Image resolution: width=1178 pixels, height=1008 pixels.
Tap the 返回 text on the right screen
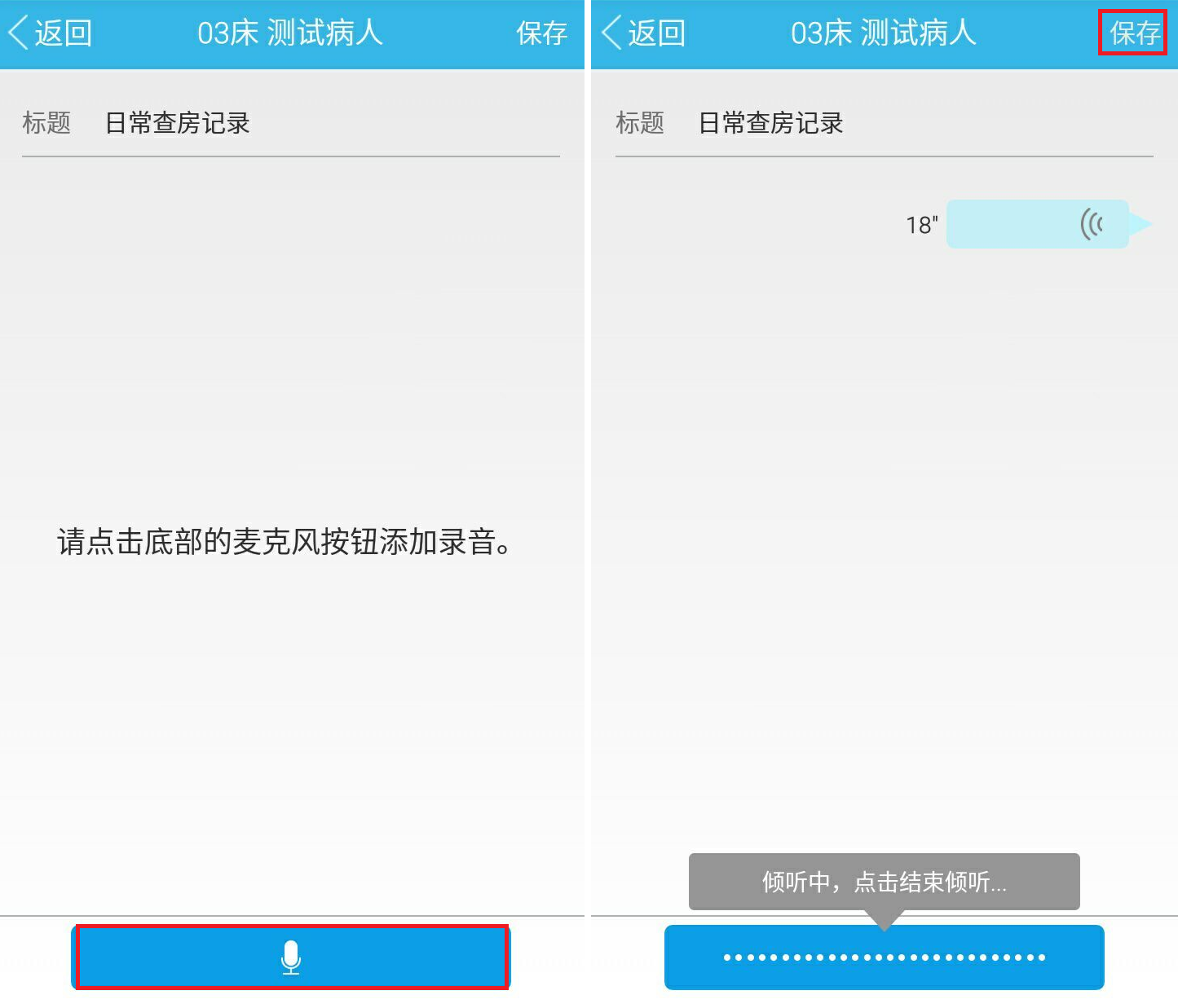656,33
